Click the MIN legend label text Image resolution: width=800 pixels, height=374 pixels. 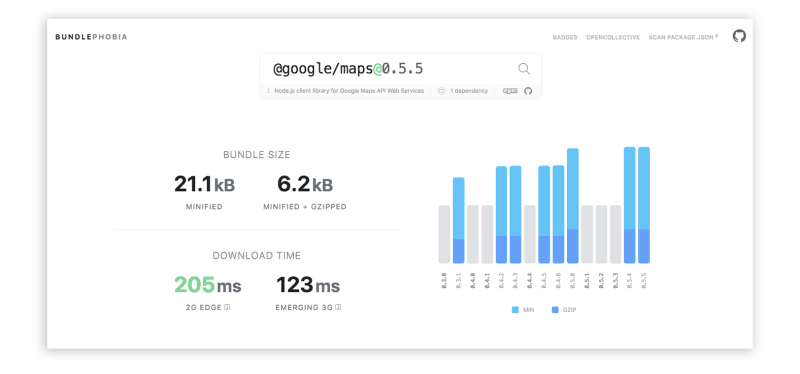pyautogui.click(x=529, y=310)
